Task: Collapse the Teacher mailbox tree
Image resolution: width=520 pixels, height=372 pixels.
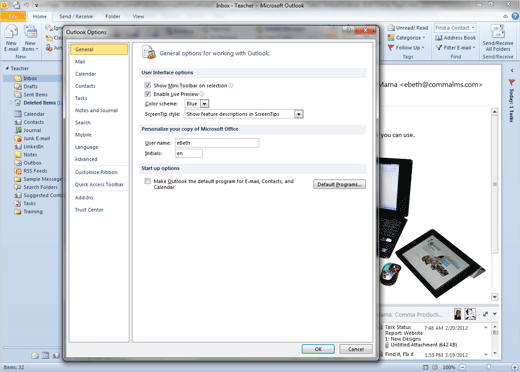Action: tap(7, 68)
